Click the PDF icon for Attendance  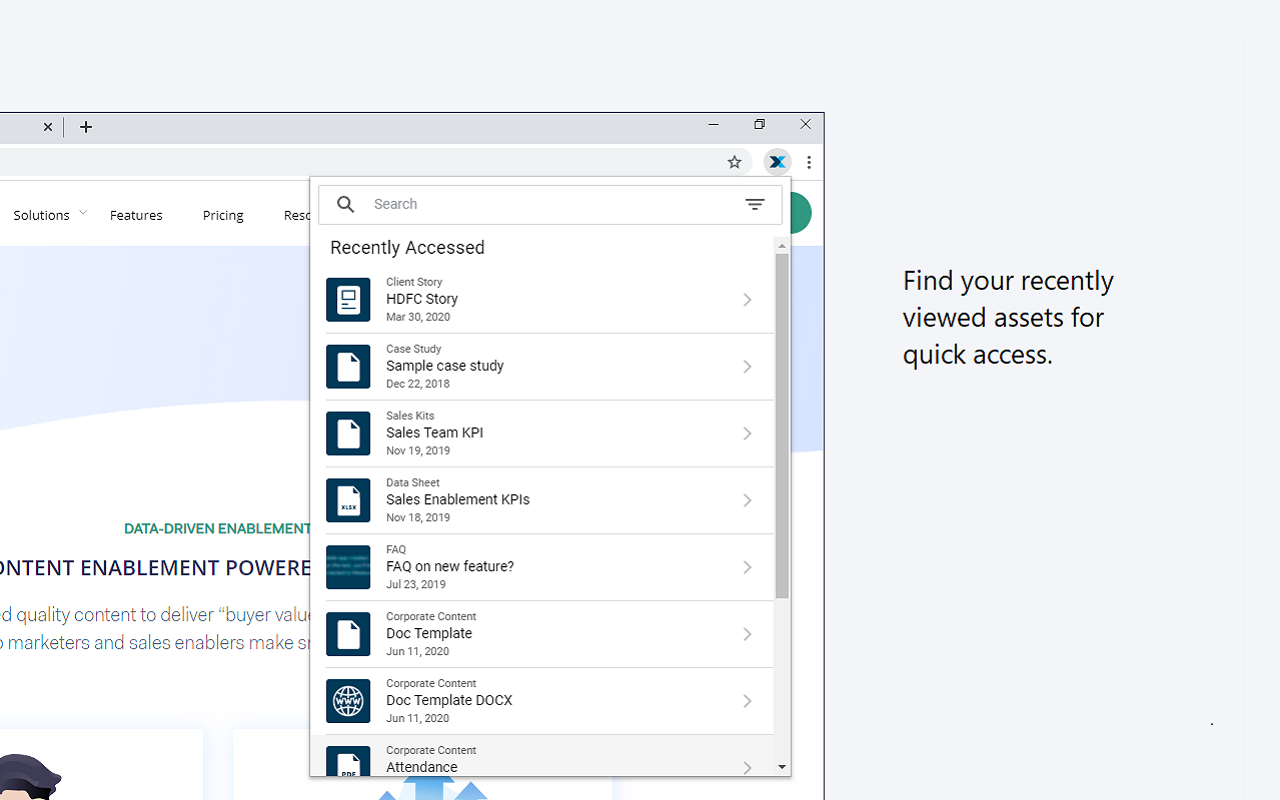348,761
